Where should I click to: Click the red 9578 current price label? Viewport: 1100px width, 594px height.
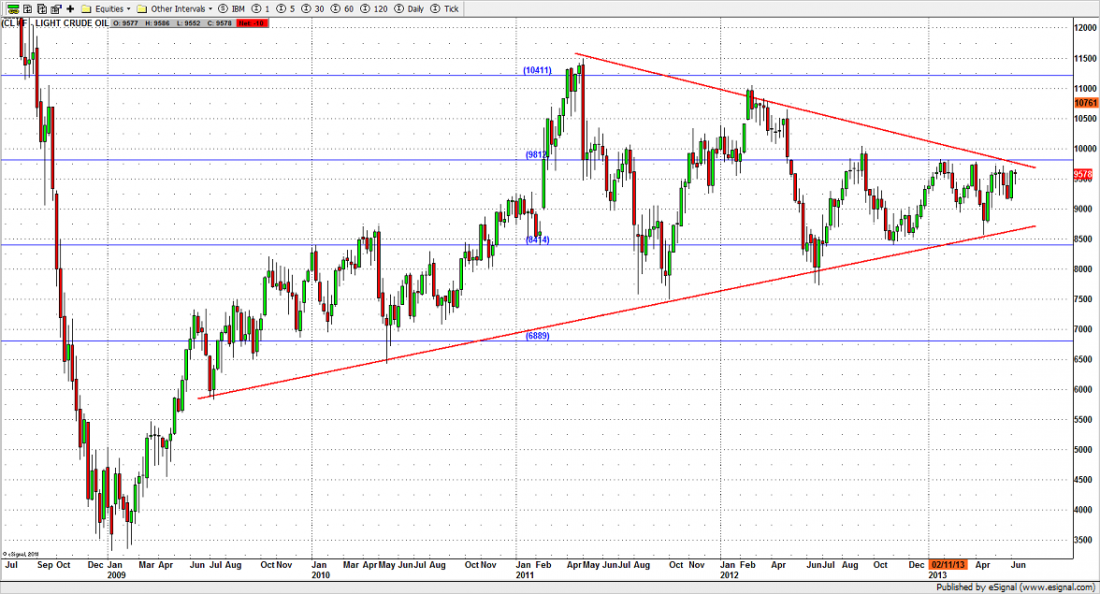coord(1085,173)
